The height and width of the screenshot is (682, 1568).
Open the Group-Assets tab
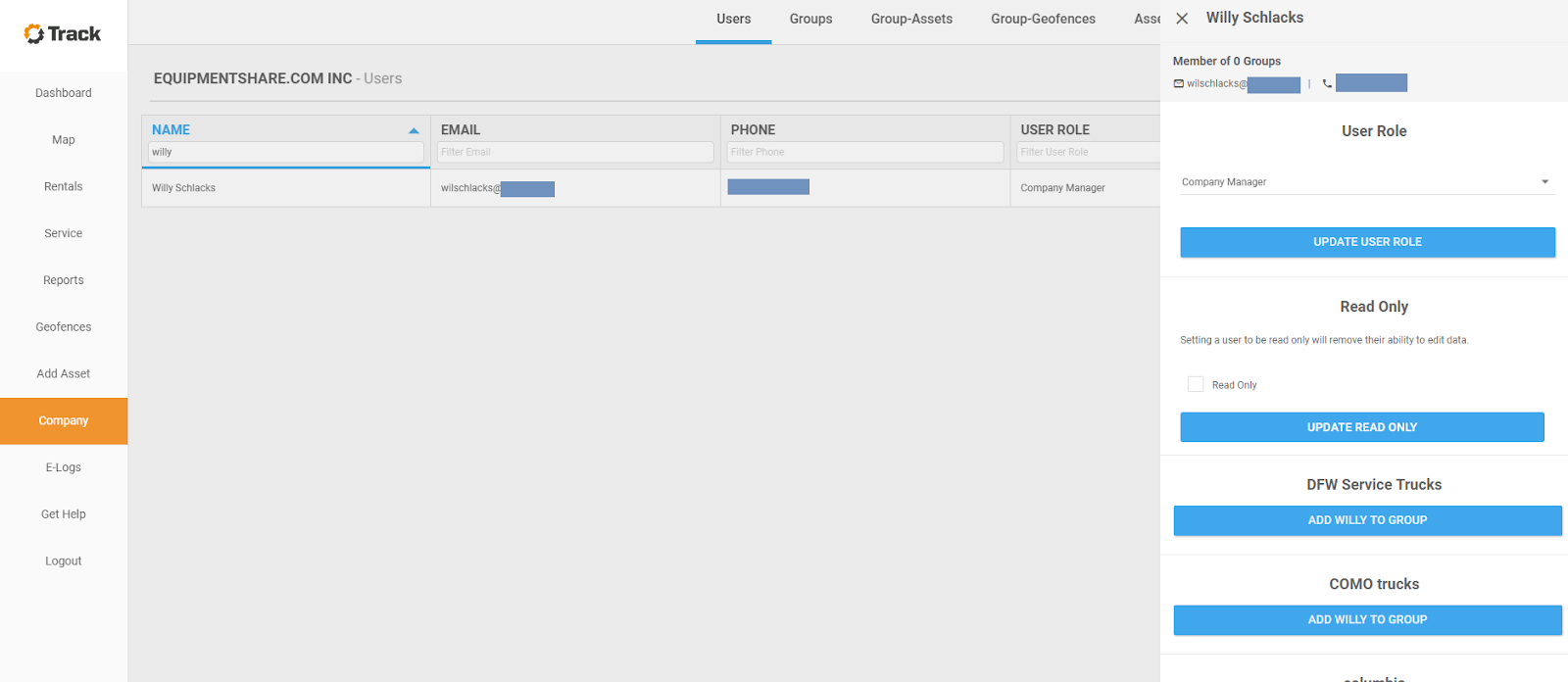[911, 20]
